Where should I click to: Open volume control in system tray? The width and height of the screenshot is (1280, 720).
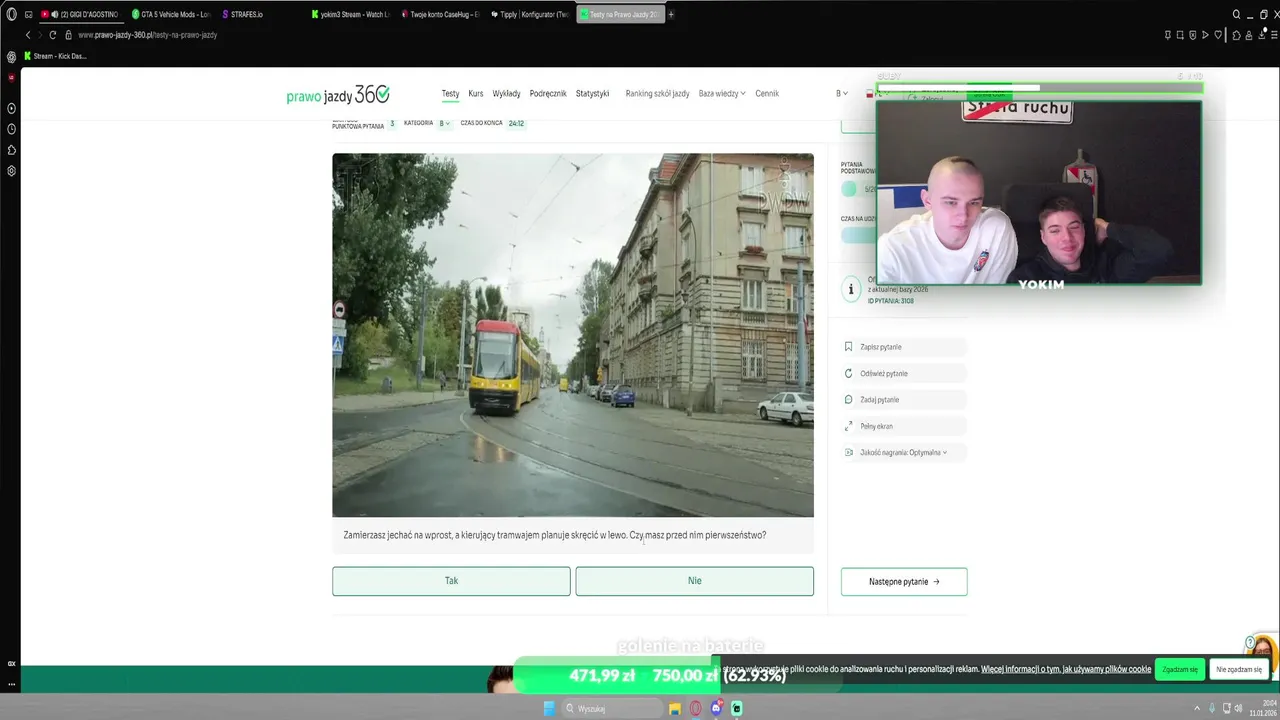[1240, 708]
